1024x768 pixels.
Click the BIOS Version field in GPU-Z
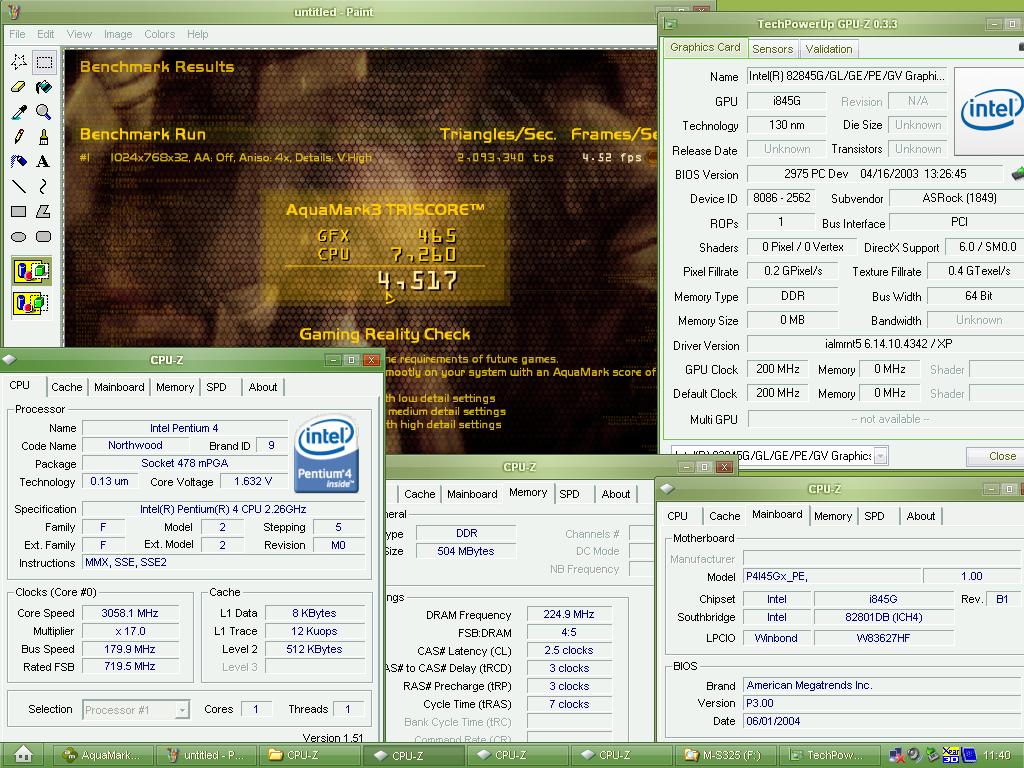pos(874,174)
